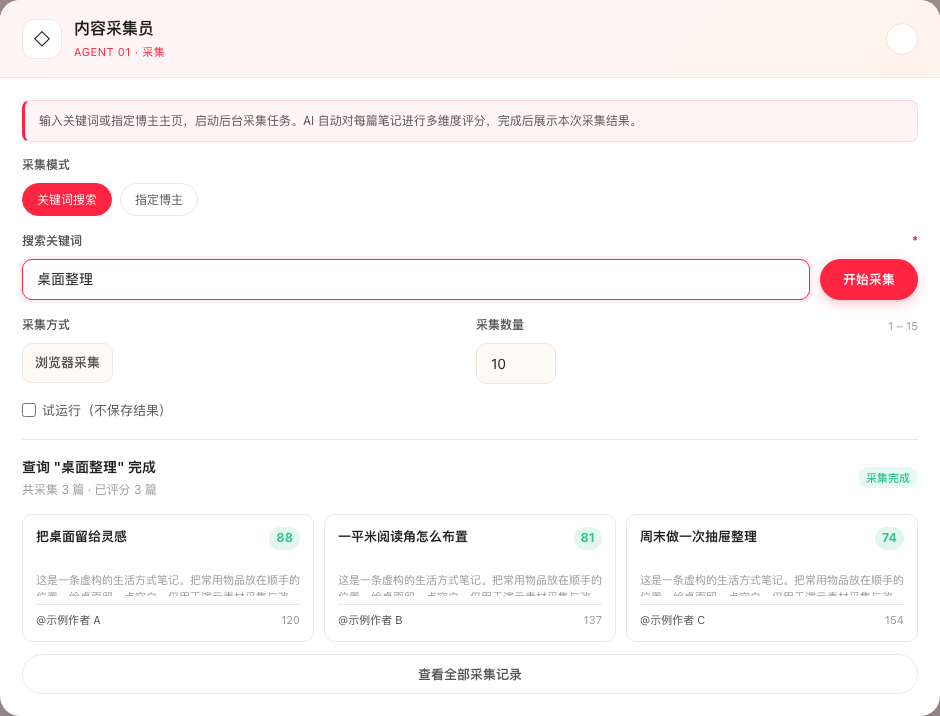Viewport: 940px width, 716px height.
Task: Switch to 指定博主 mode
Action: [159, 200]
